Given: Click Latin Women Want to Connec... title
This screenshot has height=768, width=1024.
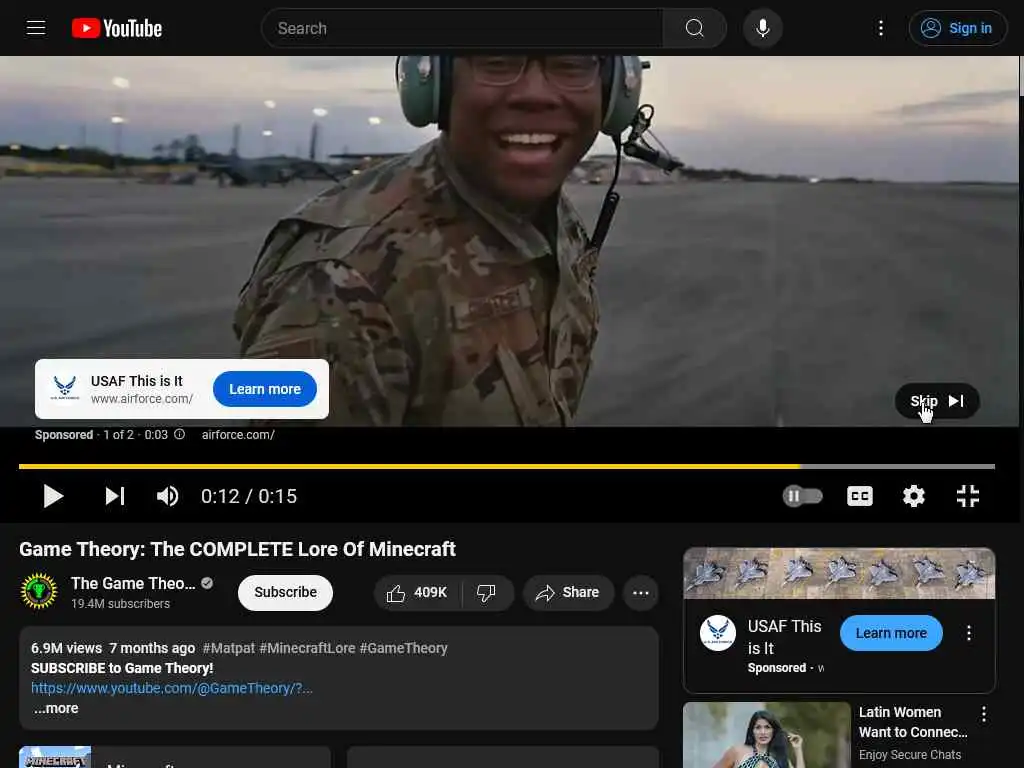Looking at the screenshot, I should pos(913,722).
